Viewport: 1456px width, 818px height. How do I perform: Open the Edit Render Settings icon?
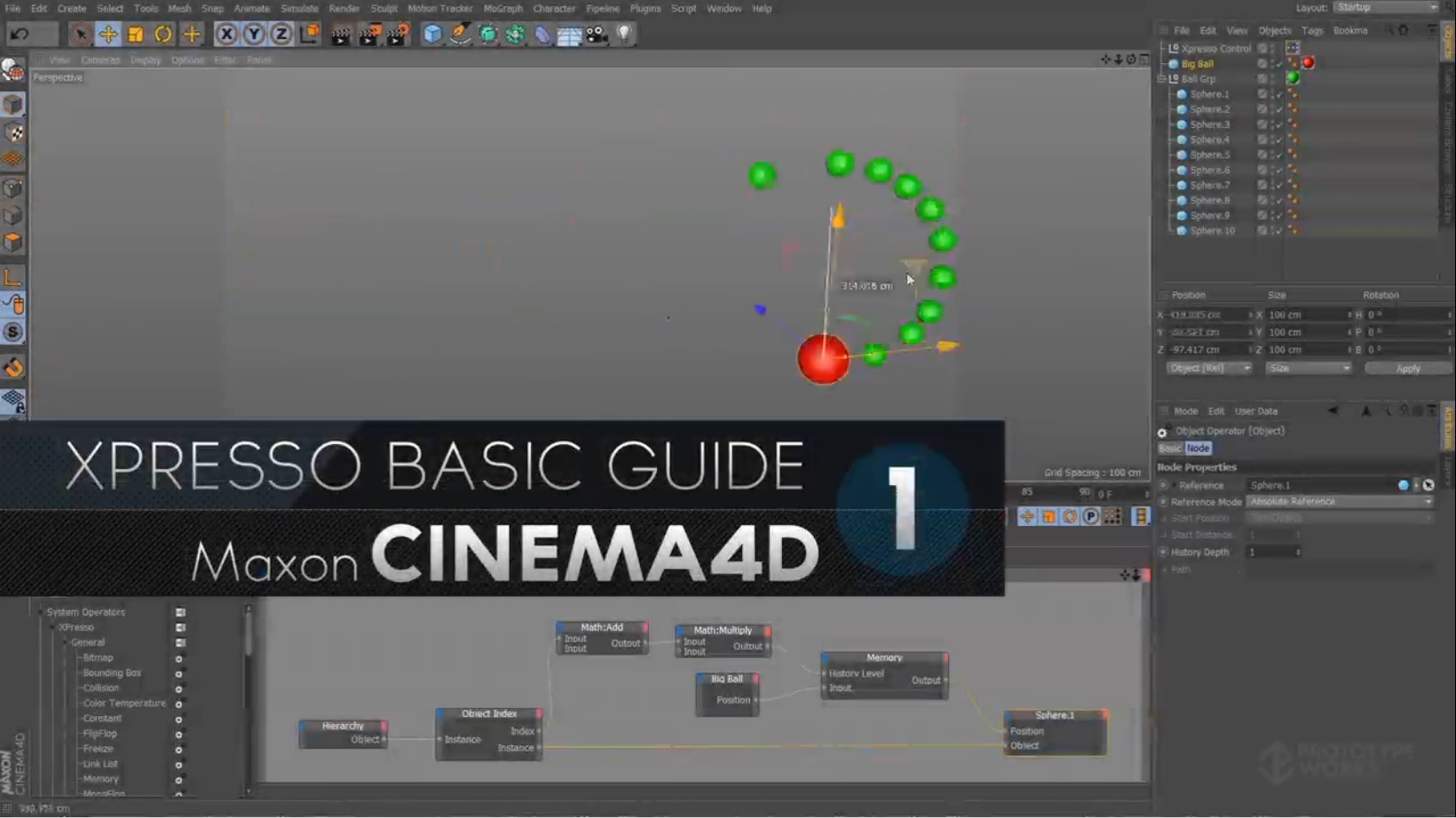(398, 34)
